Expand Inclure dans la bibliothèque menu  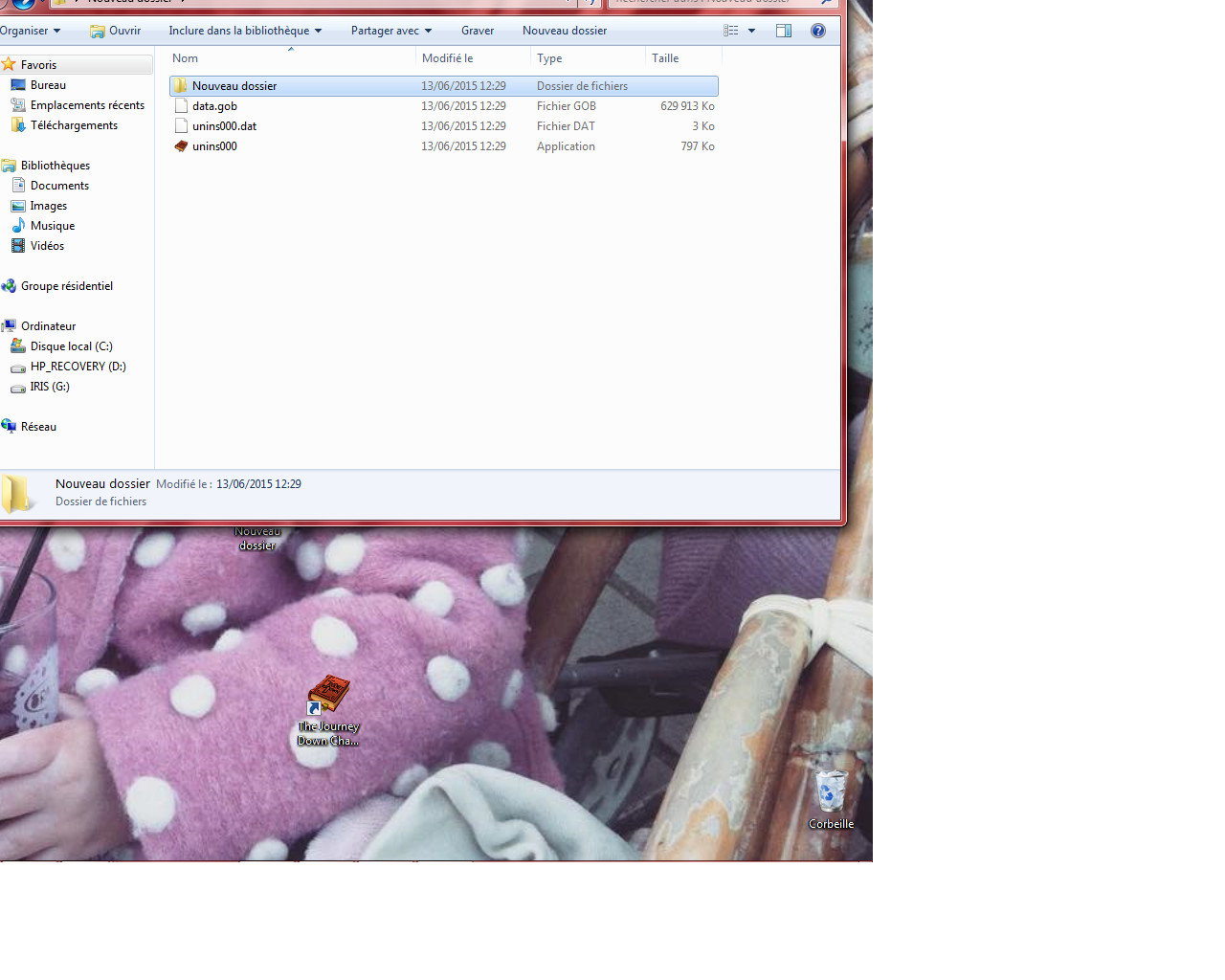245,31
